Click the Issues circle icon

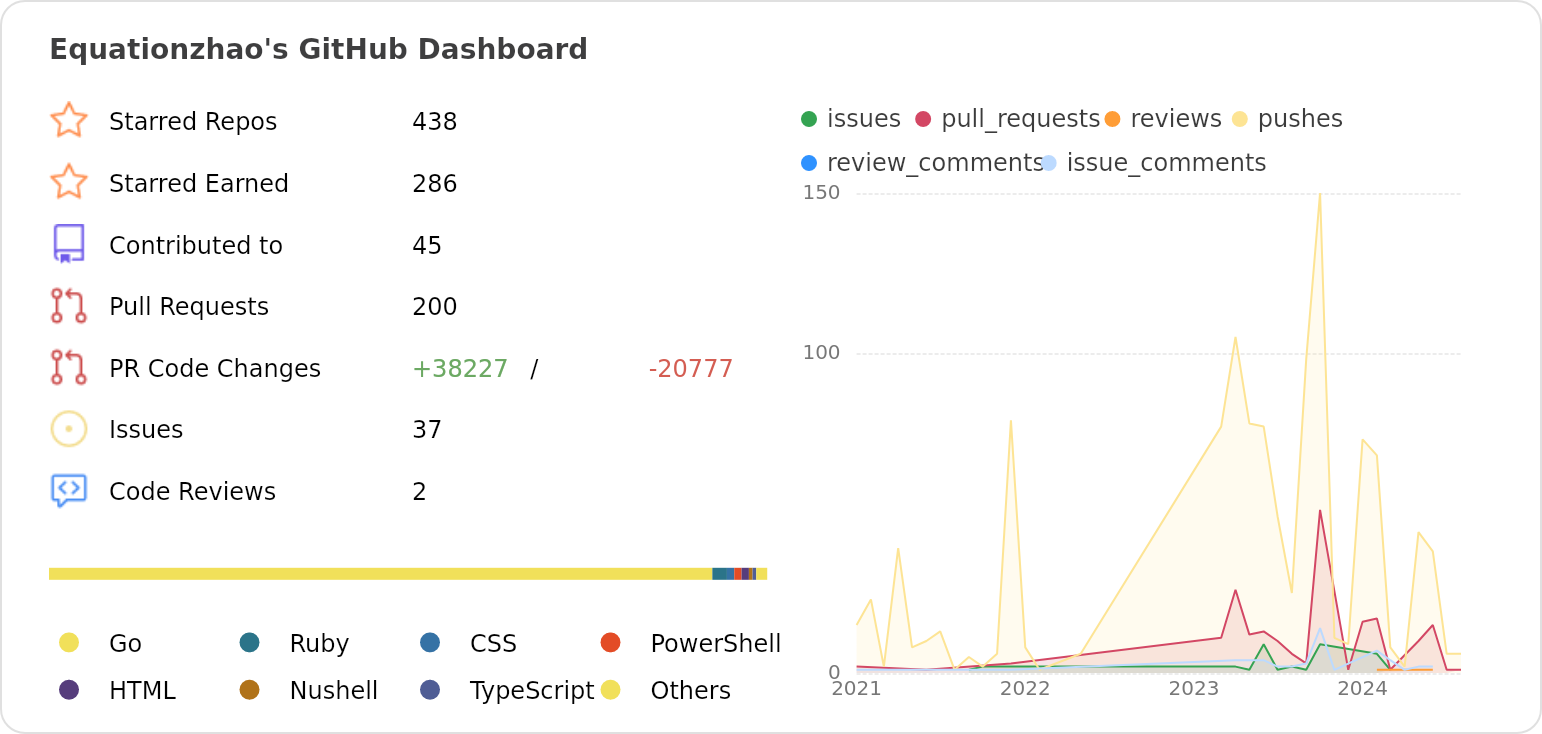click(69, 429)
